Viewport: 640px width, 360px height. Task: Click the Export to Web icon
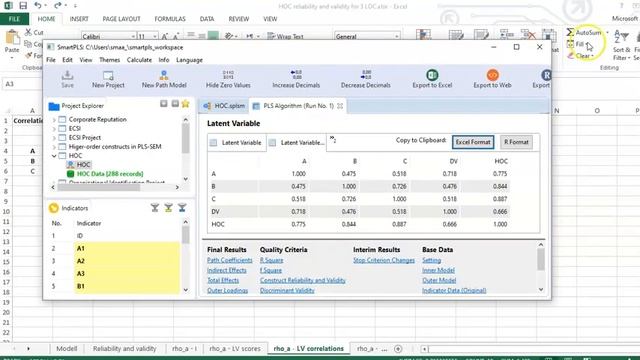coord(492,75)
